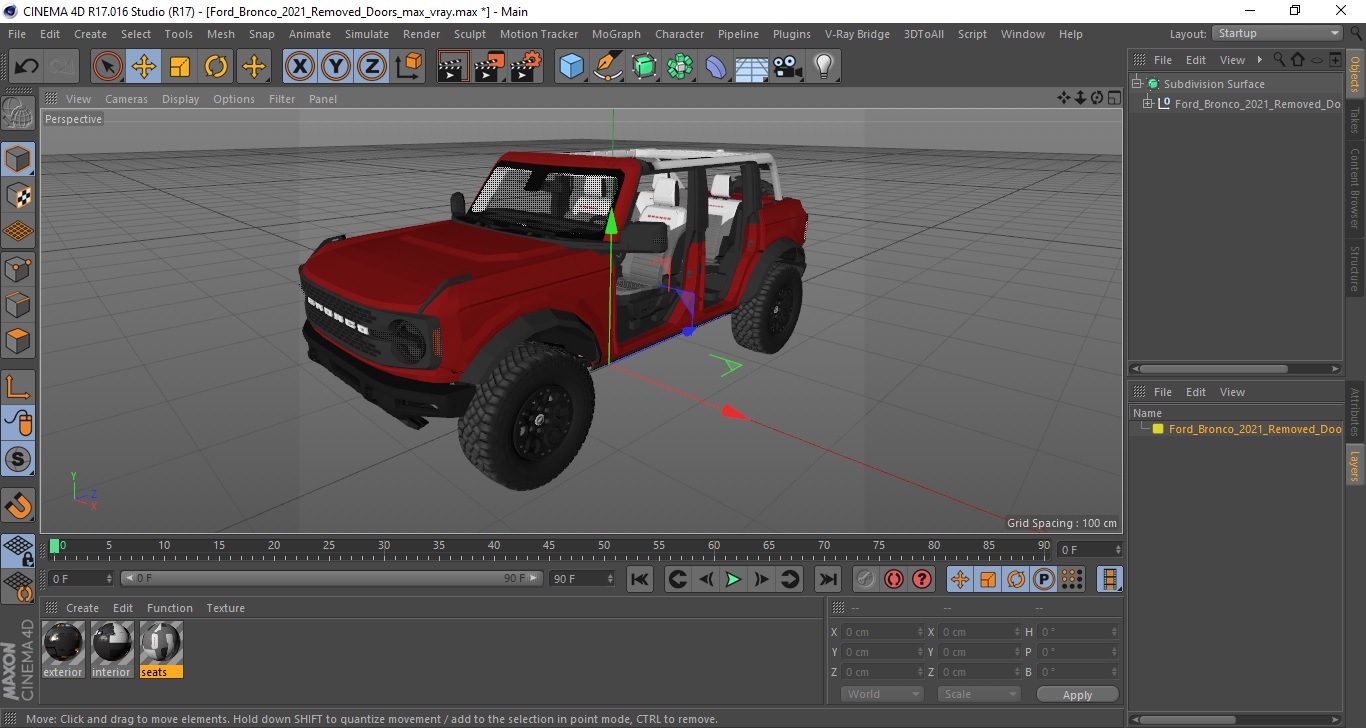Open the Mesh menu
The height and width of the screenshot is (728, 1366).
tap(221, 34)
